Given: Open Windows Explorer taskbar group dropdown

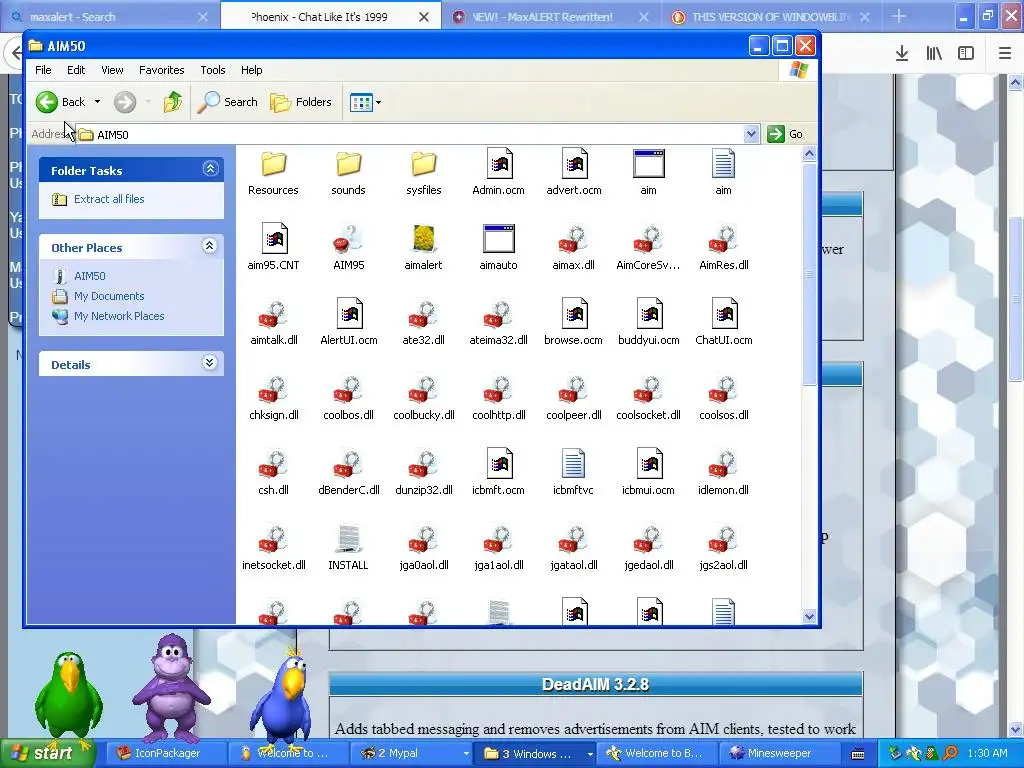Looking at the screenshot, I should [x=590, y=754].
